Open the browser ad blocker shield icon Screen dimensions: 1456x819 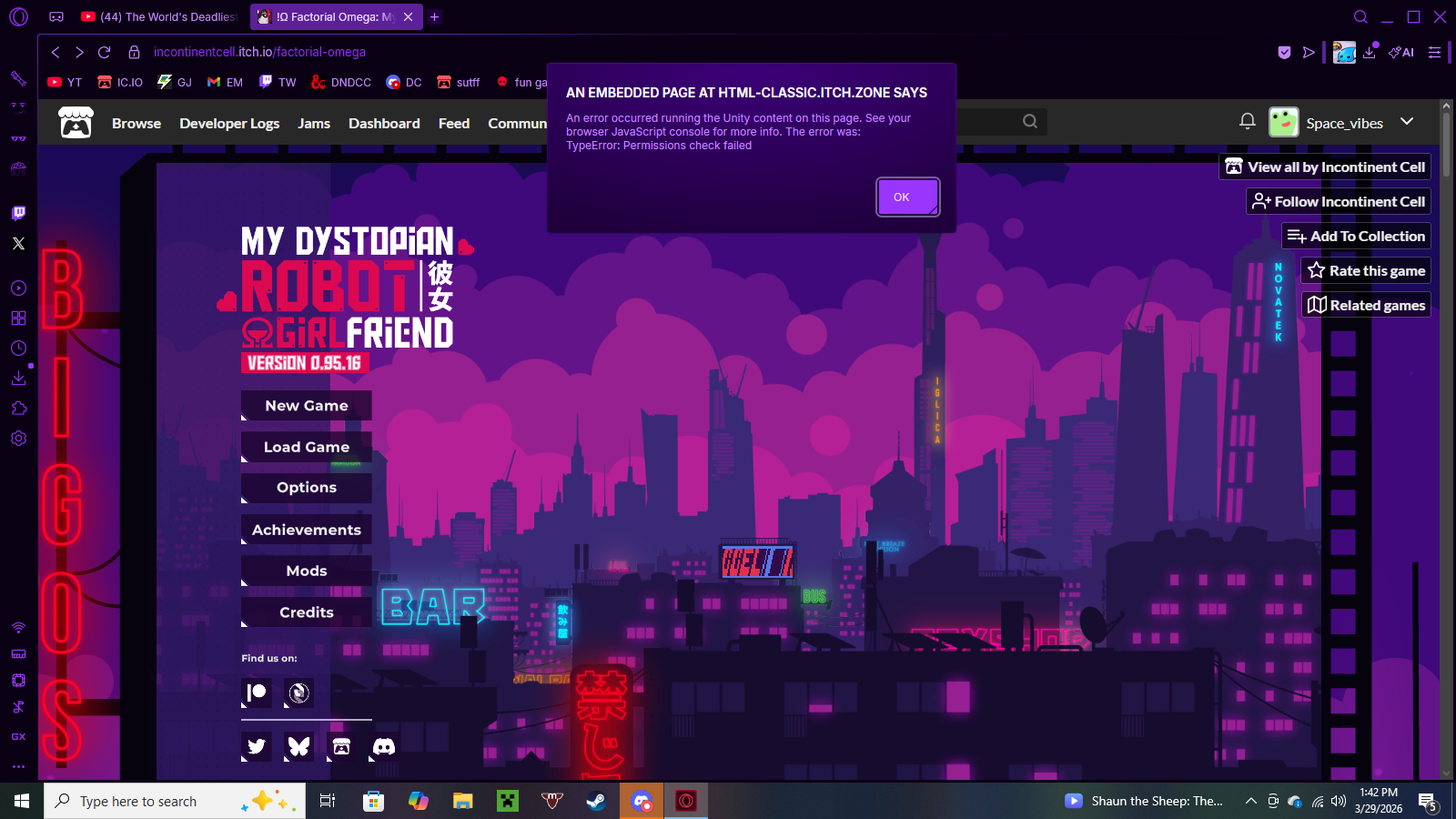[1284, 52]
